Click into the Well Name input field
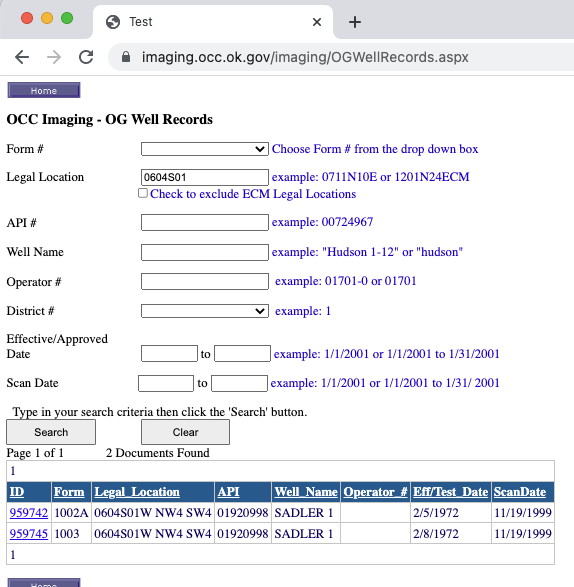Screen dimensions: 574x587 [205, 252]
